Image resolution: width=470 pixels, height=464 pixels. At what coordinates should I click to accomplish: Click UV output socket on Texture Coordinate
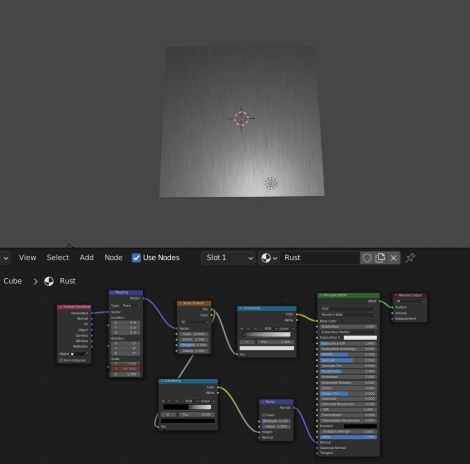pos(91,324)
